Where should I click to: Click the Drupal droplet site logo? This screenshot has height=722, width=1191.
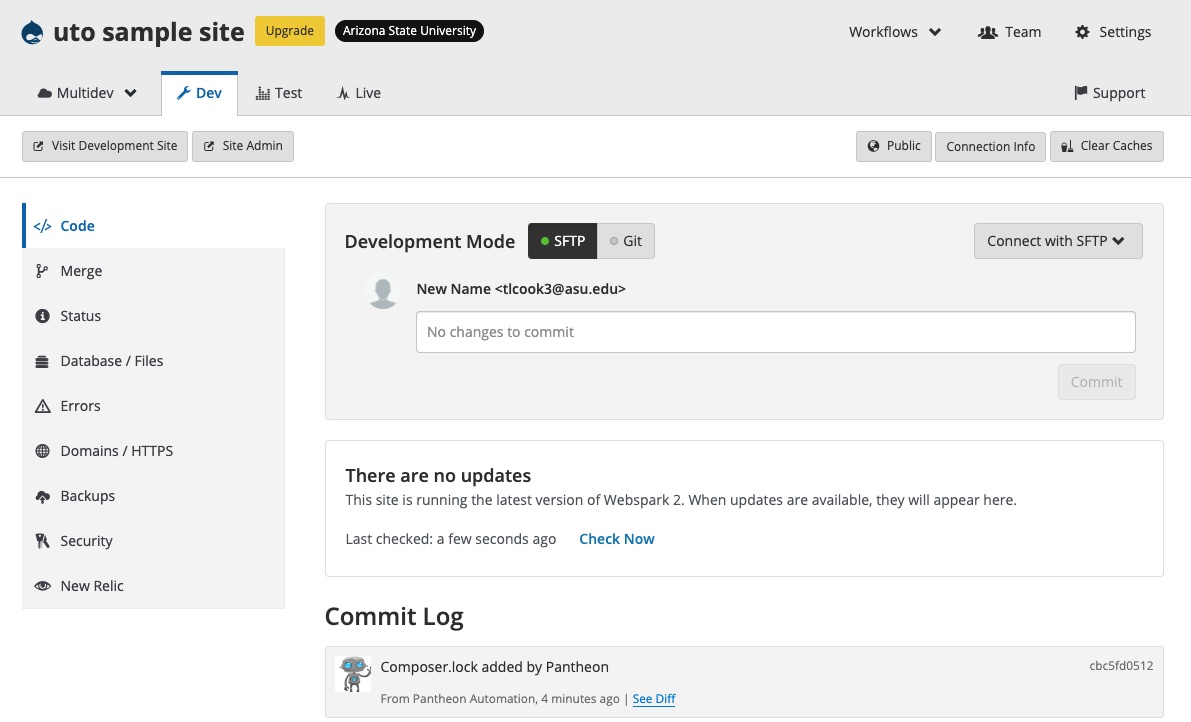[32, 33]
